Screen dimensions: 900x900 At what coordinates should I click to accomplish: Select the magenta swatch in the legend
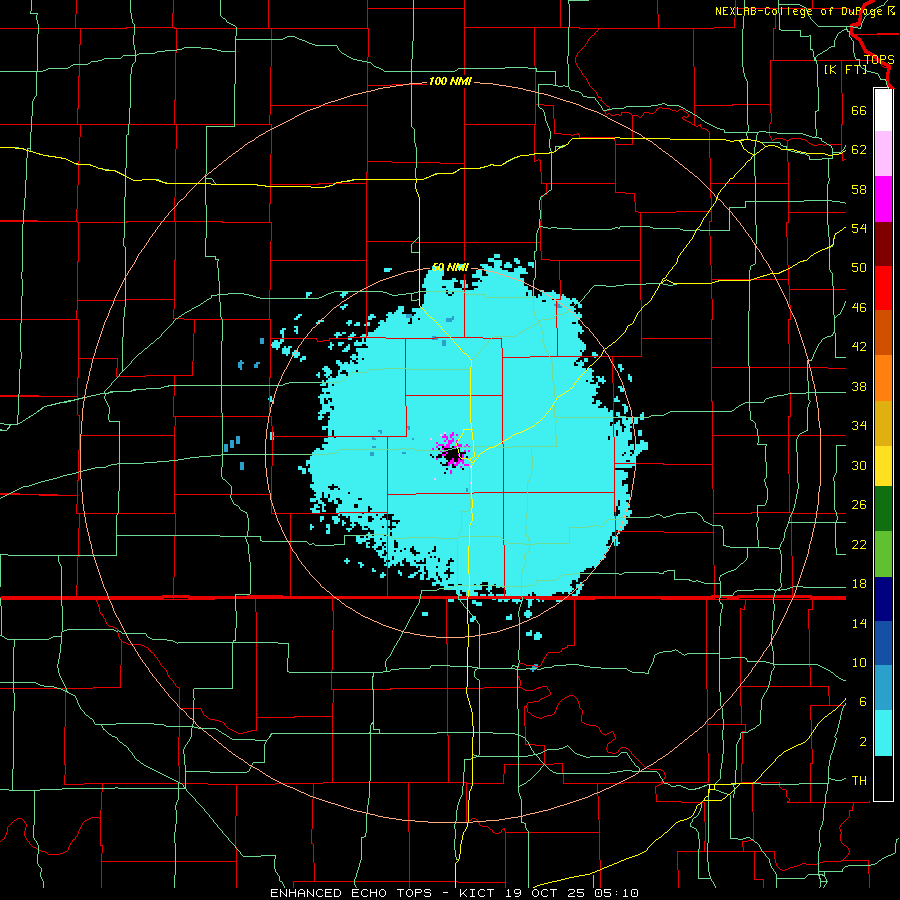tap(883, 199)
